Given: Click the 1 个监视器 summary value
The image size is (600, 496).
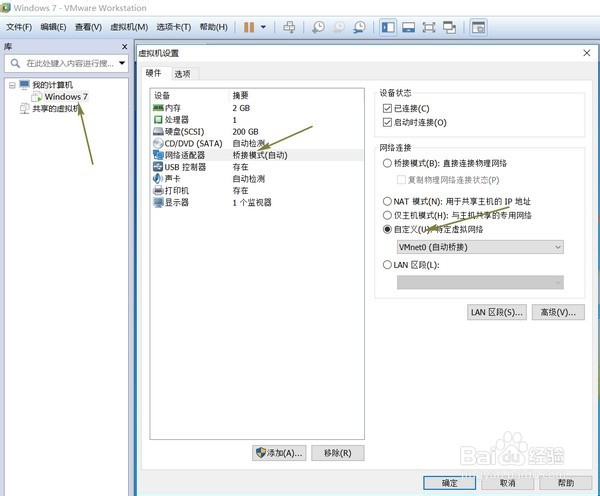Looking at the screenshot, I should (252, 202).
